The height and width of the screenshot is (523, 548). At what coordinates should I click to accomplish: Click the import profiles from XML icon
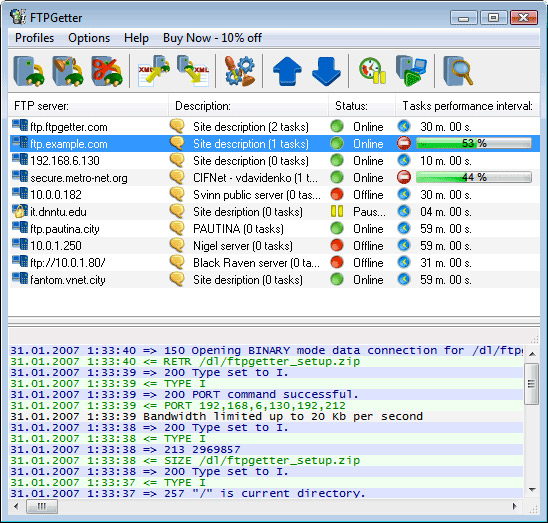154,71
